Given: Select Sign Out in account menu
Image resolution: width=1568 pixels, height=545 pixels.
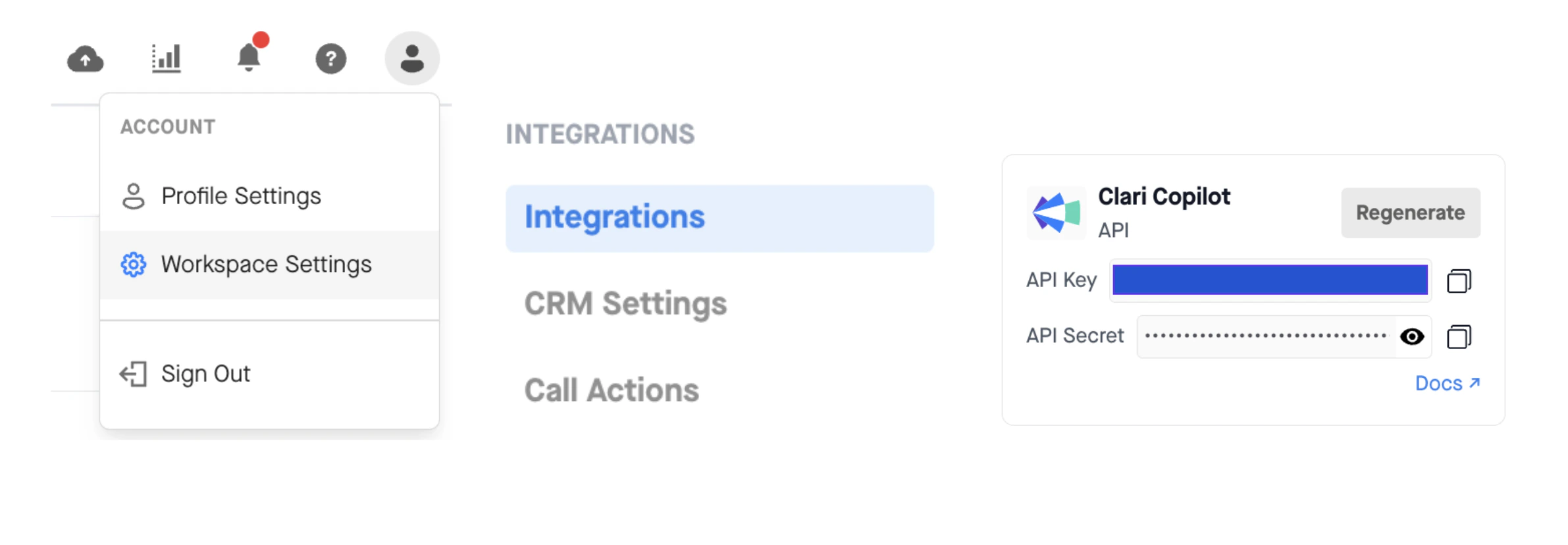Looking at the screenshot, I should point(269,374).
